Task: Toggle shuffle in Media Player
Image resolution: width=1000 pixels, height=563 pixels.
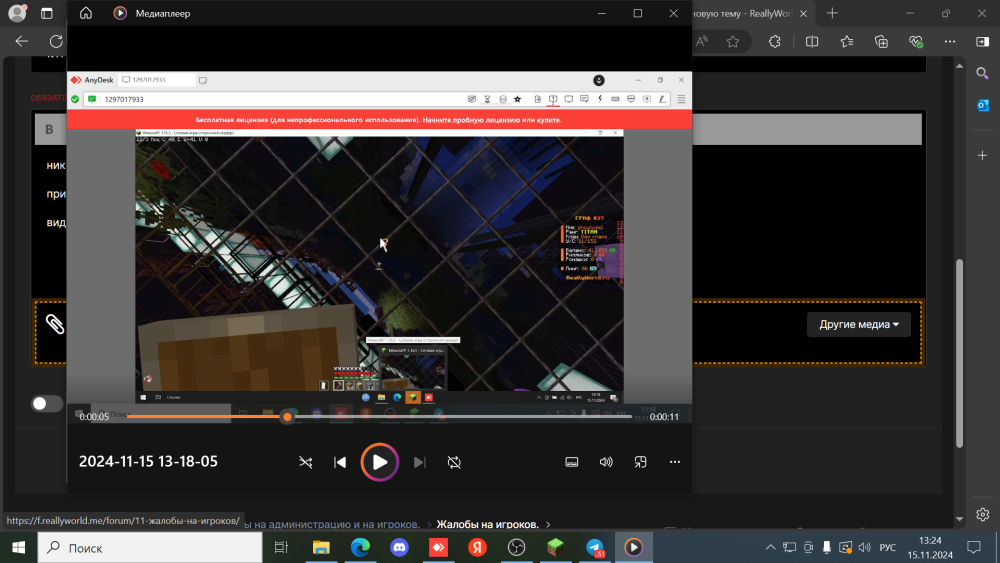Action: [305, 462]
